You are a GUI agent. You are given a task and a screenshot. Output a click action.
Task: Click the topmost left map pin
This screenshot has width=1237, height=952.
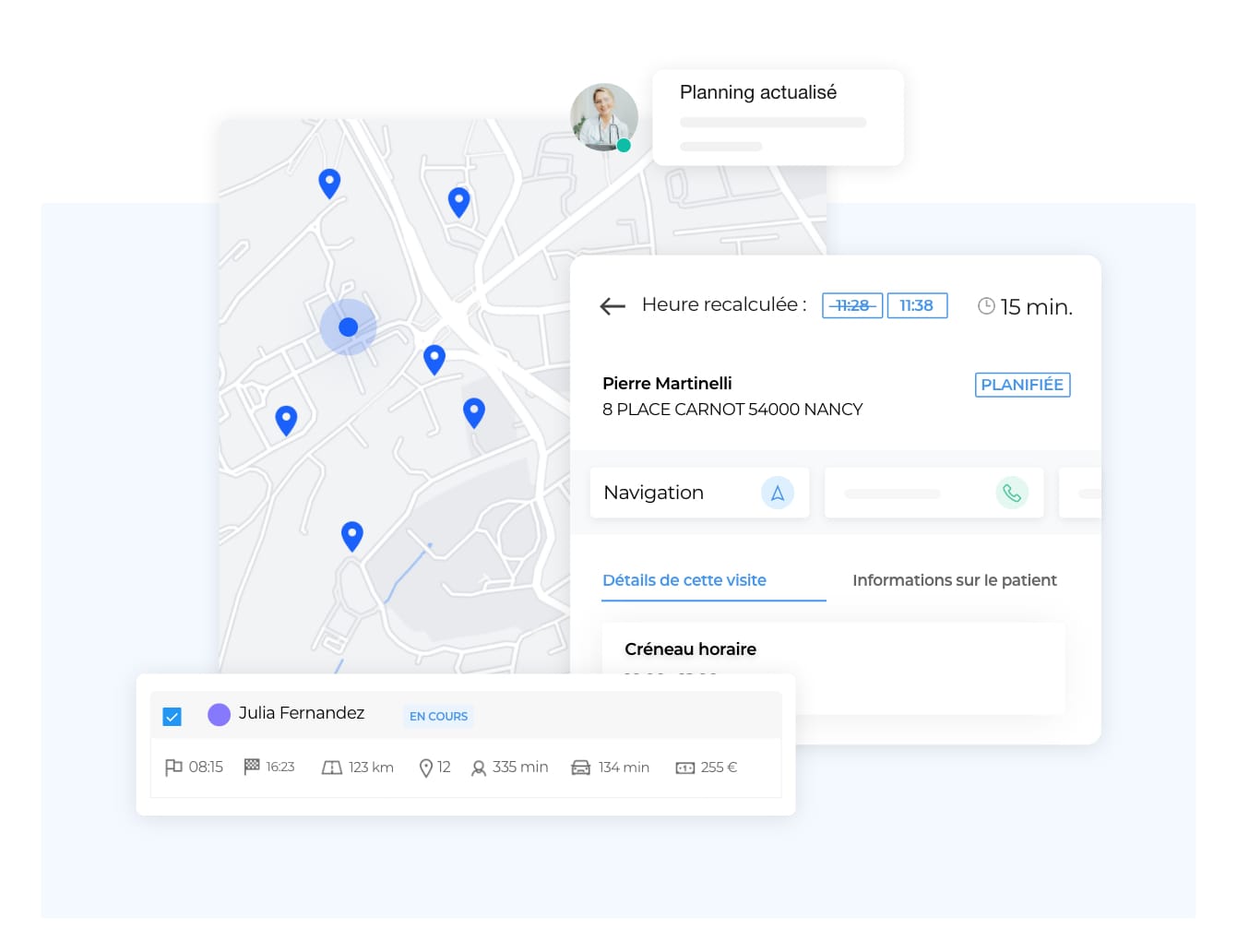[x=329, y=184]
